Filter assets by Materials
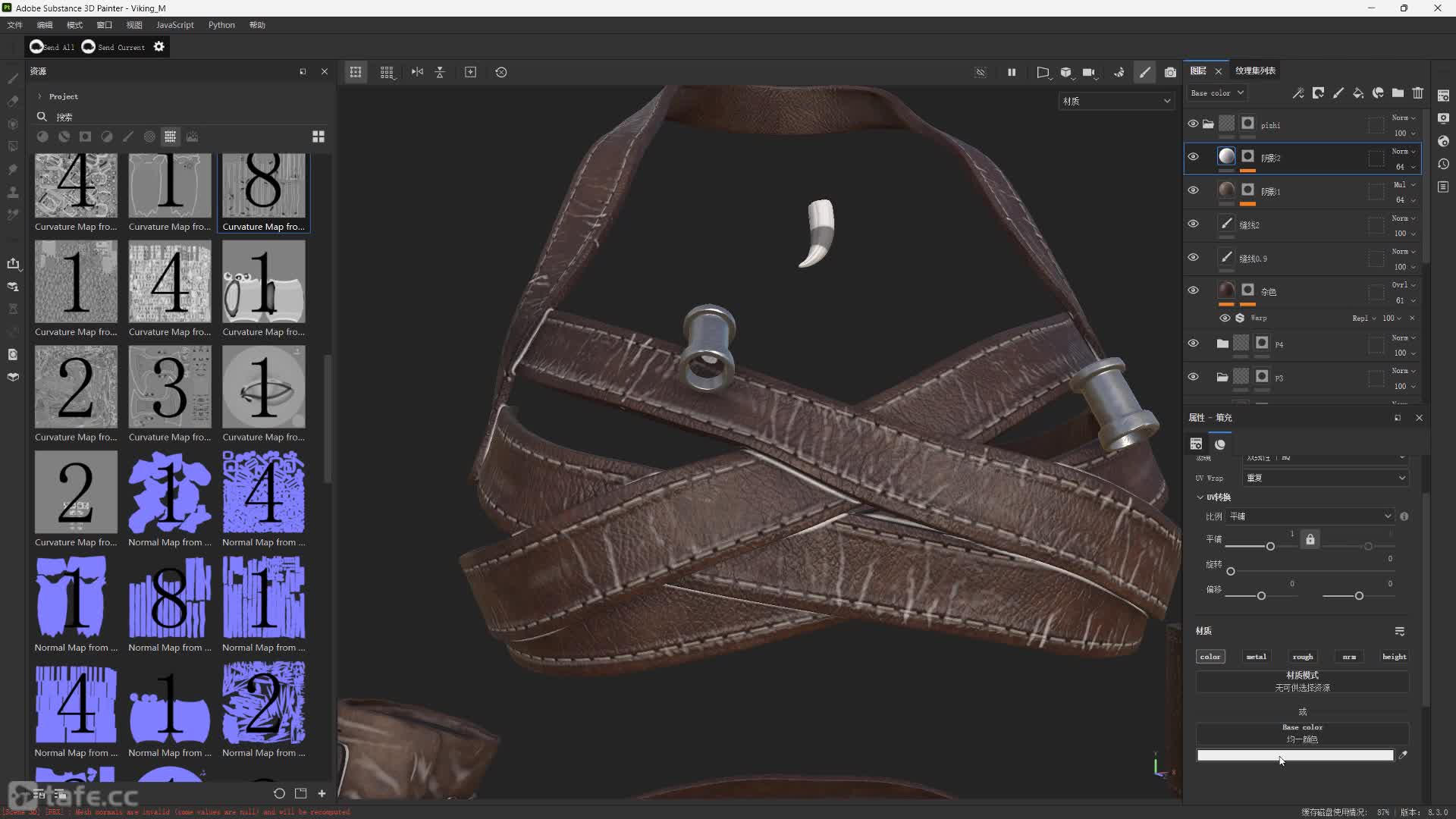The height and width of the screenshot is (819, 1456). 42,136
